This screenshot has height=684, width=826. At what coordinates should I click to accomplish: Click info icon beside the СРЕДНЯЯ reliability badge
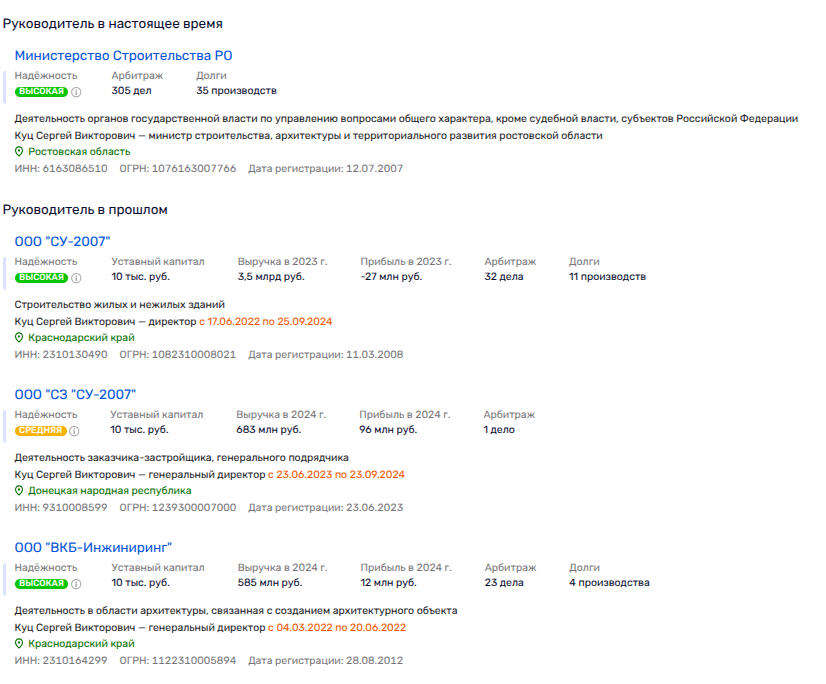pos(76,431)
